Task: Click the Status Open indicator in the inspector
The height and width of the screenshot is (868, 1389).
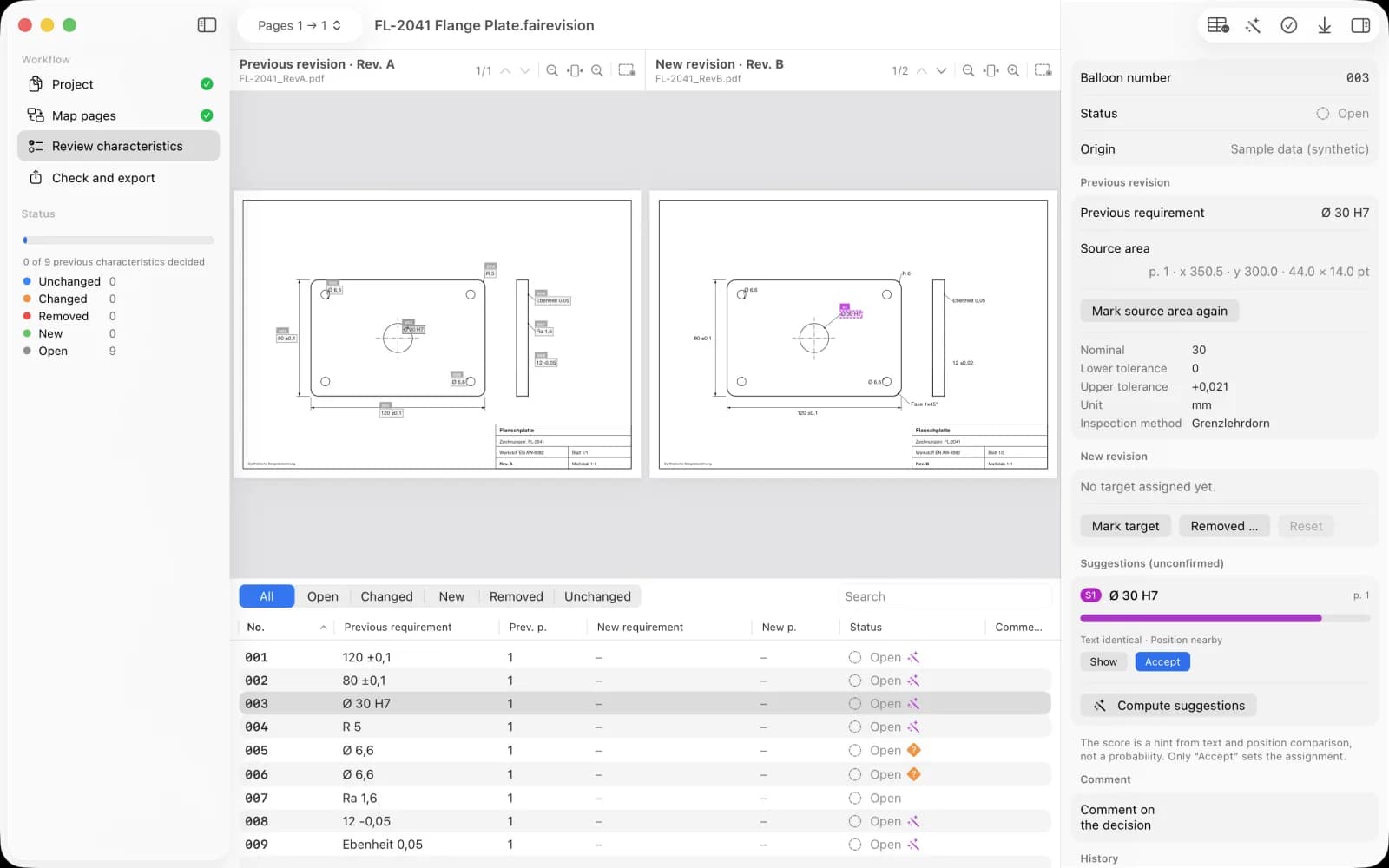Action: point(1342,114)
